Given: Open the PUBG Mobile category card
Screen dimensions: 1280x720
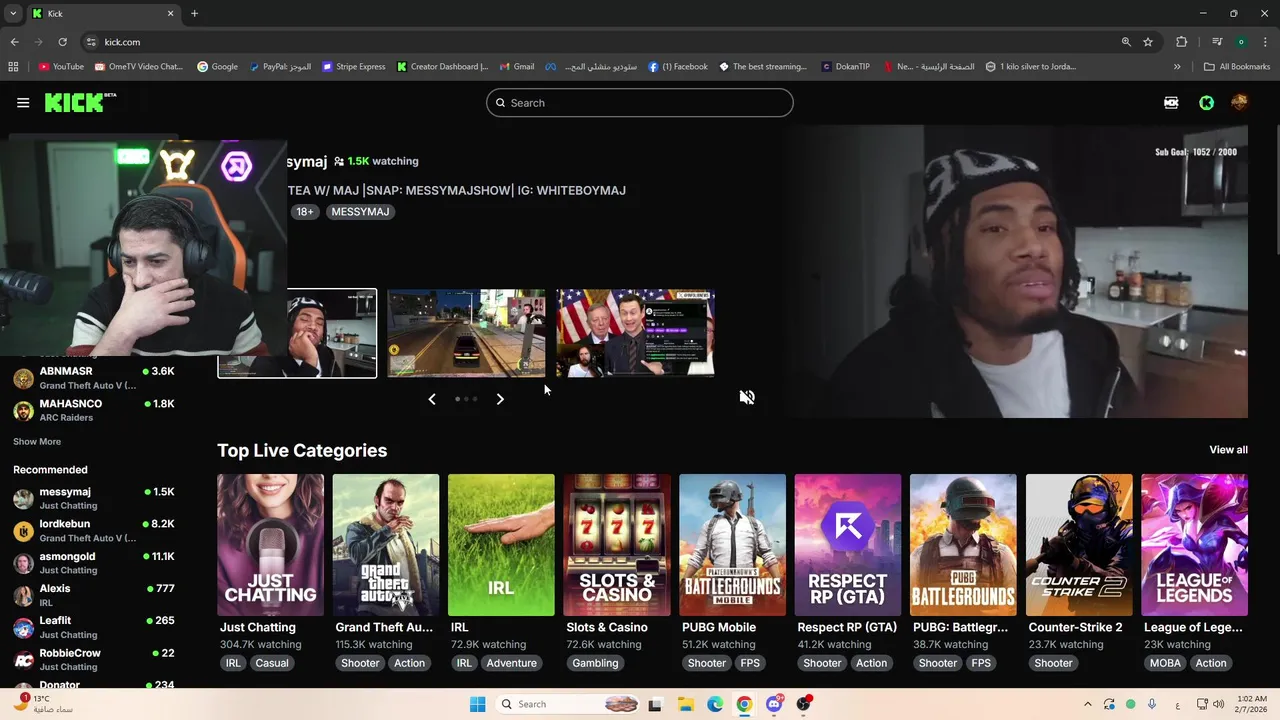Looking at the screenshot, I should pos(732,545).
